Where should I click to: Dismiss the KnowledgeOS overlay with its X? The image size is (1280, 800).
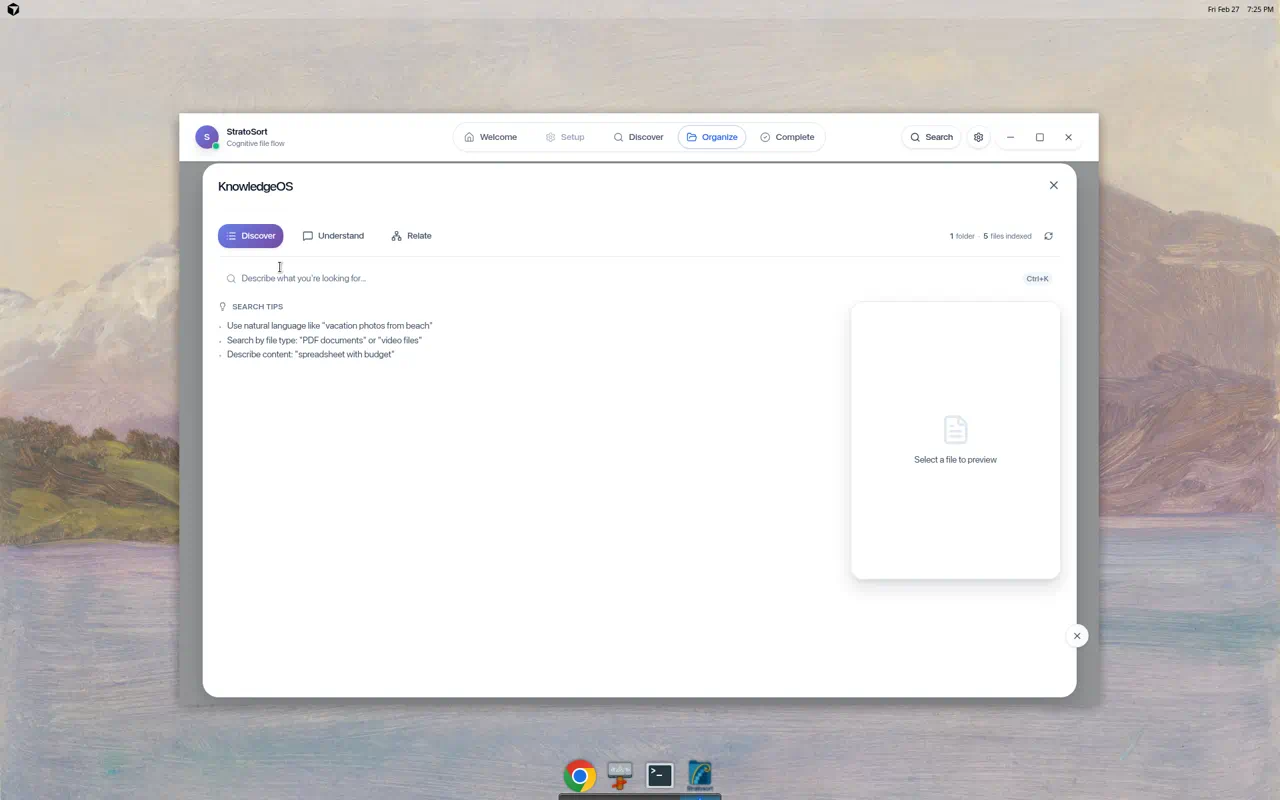pos(1053,185)
